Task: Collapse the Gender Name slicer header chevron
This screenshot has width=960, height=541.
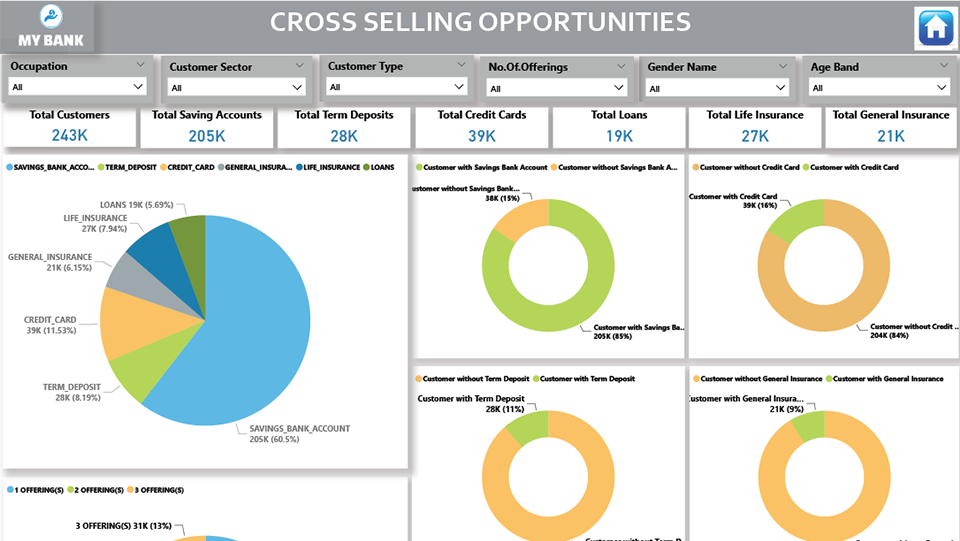Action: pos(783,65)
